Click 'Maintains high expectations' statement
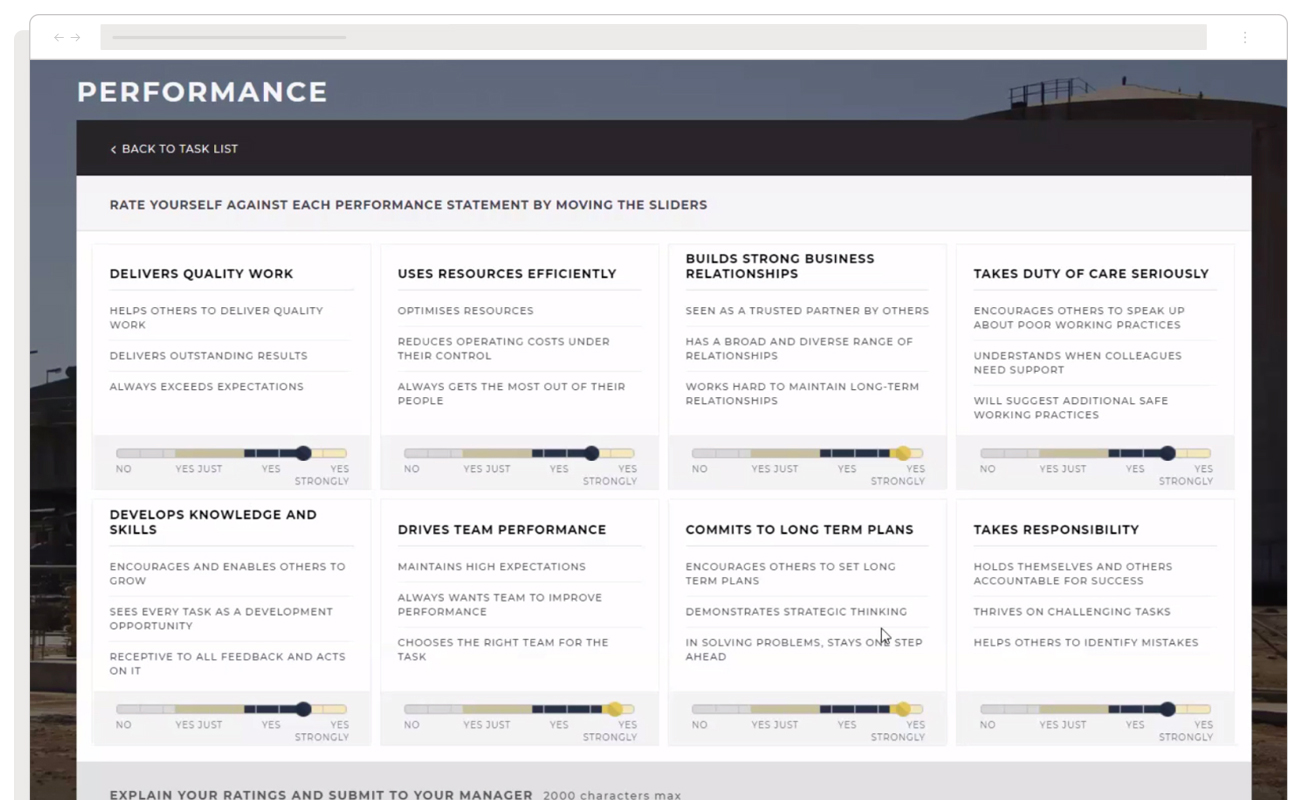This screenshot has width=1300, height=800. [x=491, y=567]
